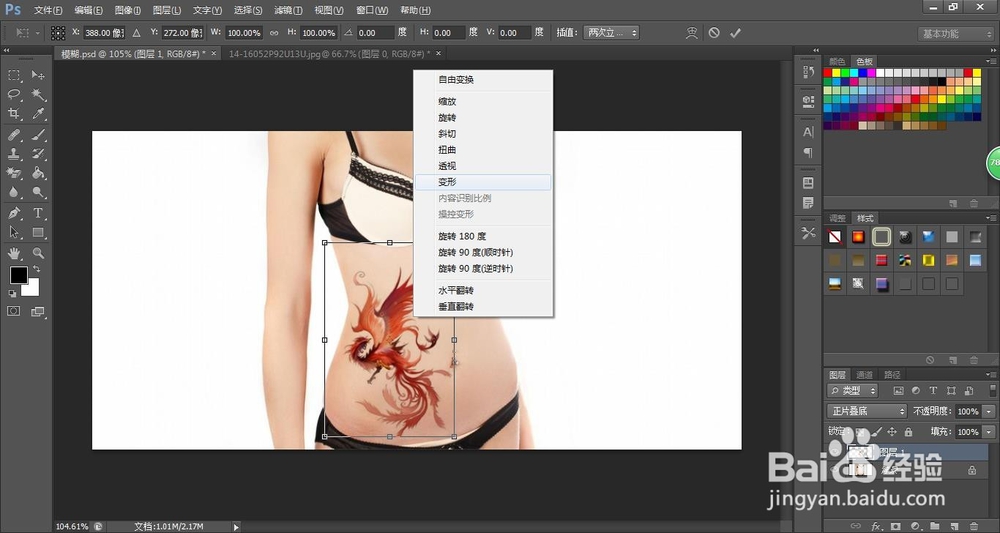Open the fill 100% dropdown arrow

[989, 432]
